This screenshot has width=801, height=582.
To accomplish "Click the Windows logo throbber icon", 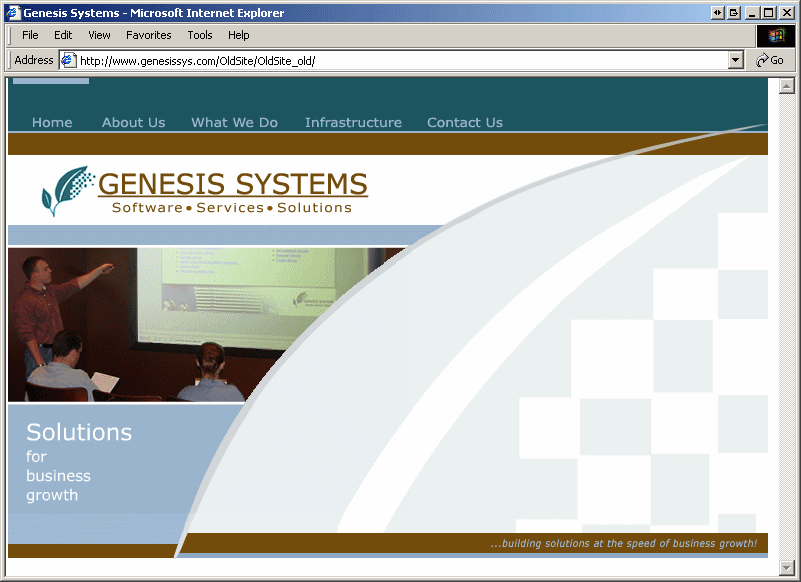I will coord(775,35).
